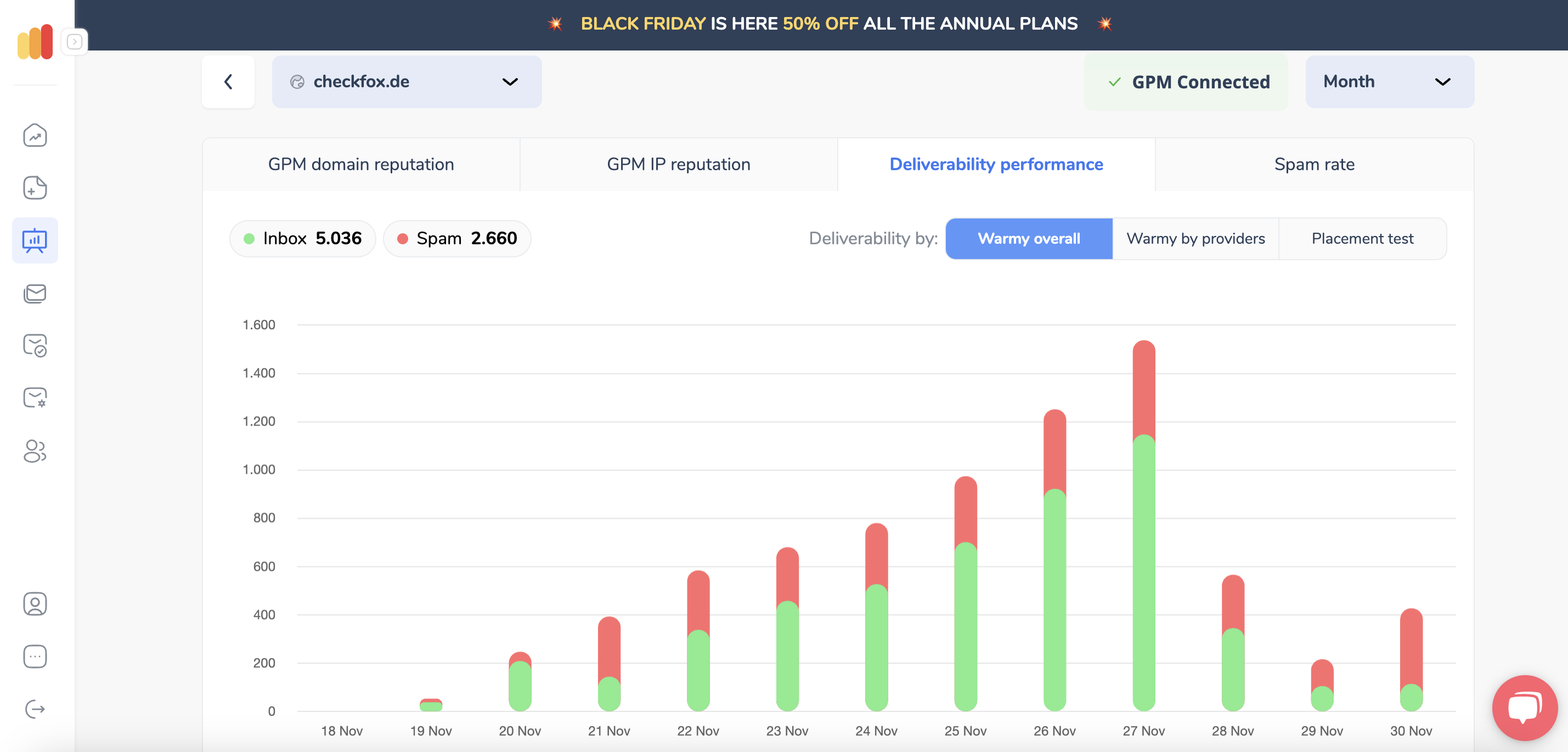
Task: Open the team users sidebar icon
Action: (35, 451)
